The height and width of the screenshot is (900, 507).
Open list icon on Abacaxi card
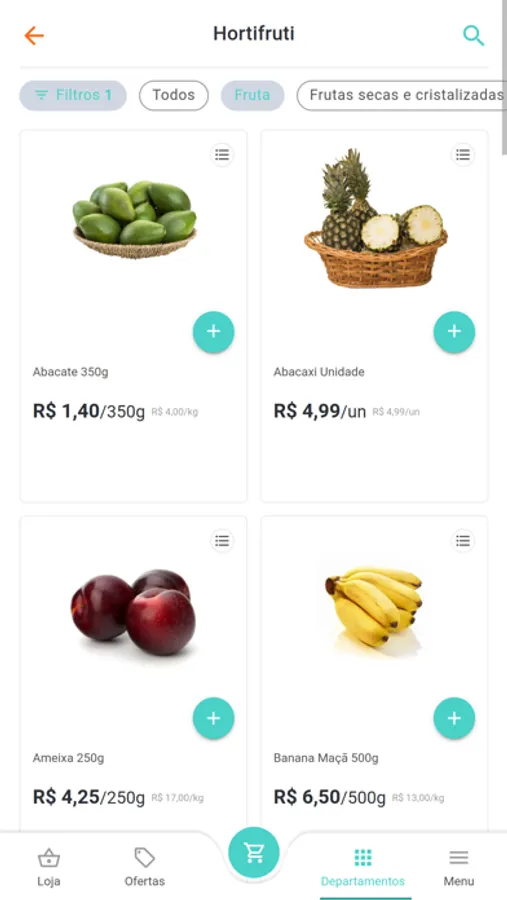point(463,154)
